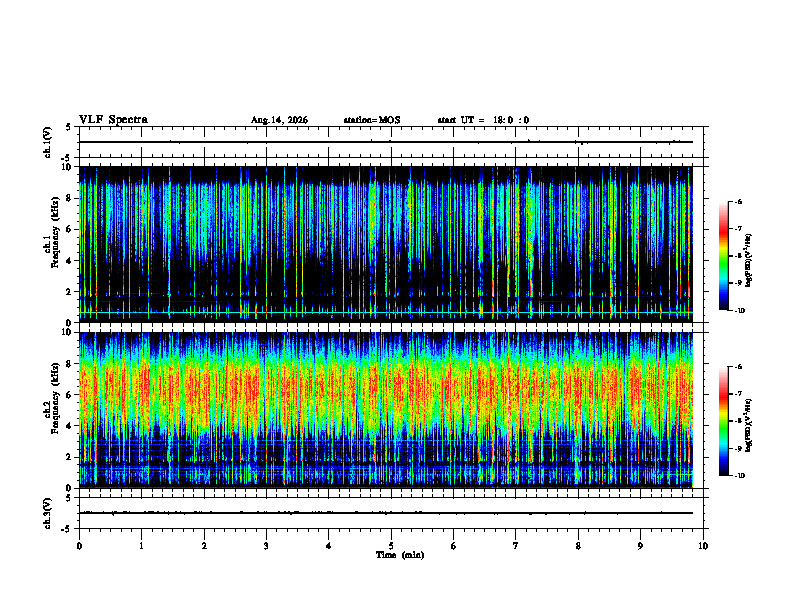Click the ch.1 voltage waveform trace
Screen dimensions: 792x612
[x=386, y=142]
